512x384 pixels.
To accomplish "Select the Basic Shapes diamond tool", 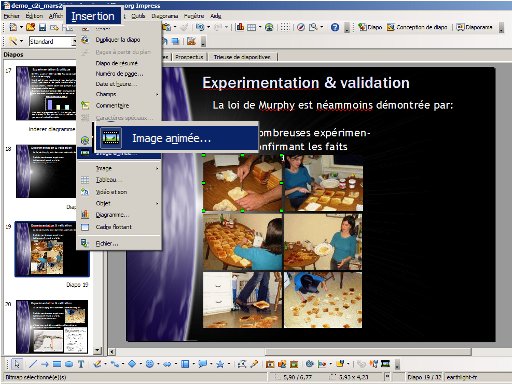I will coord(132,364).
